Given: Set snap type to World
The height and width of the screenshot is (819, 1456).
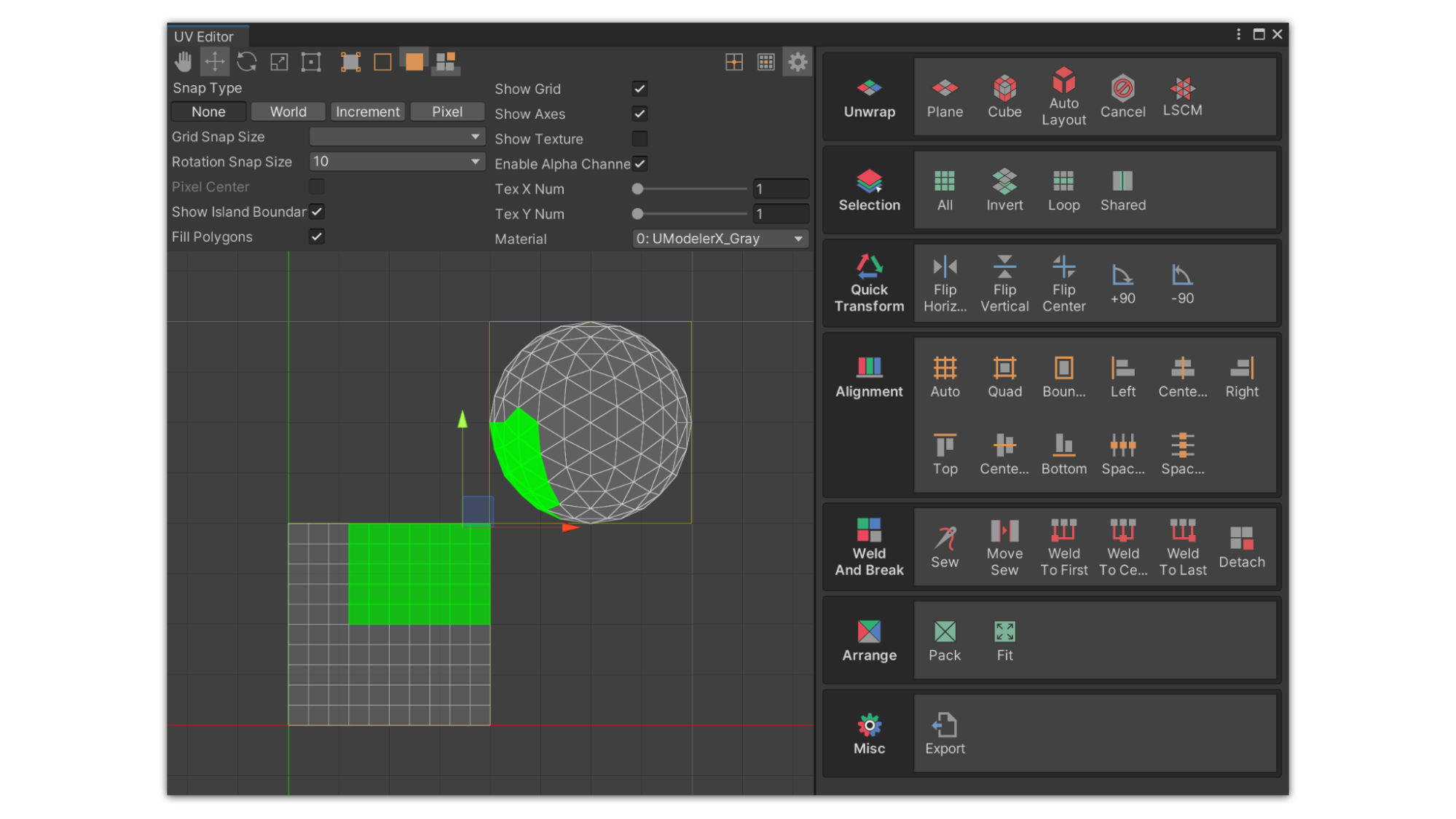Looking at the screenshot, I should (288, 111).
